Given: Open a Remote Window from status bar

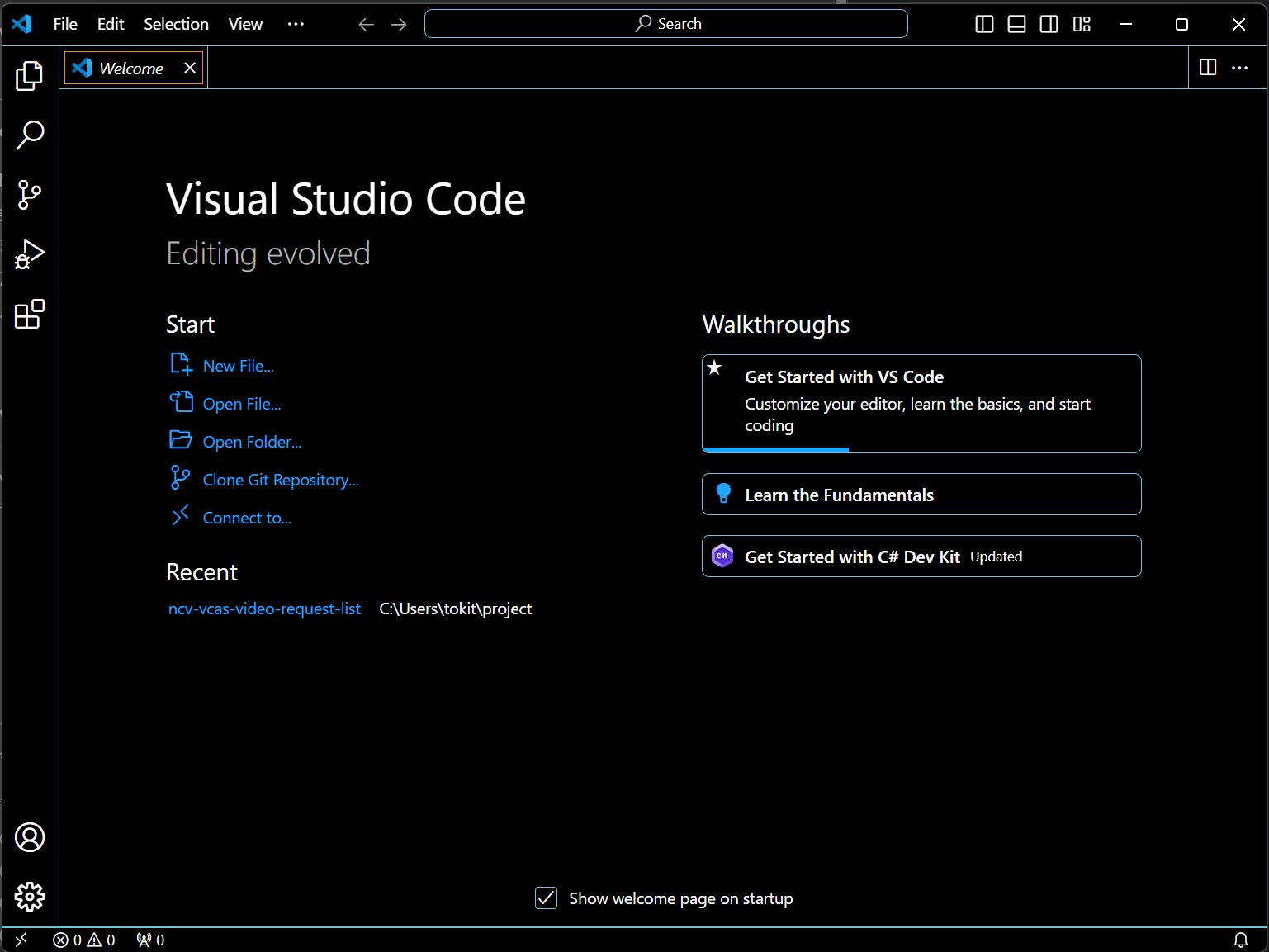Looking at the screenshot, I should coord(21,940).
